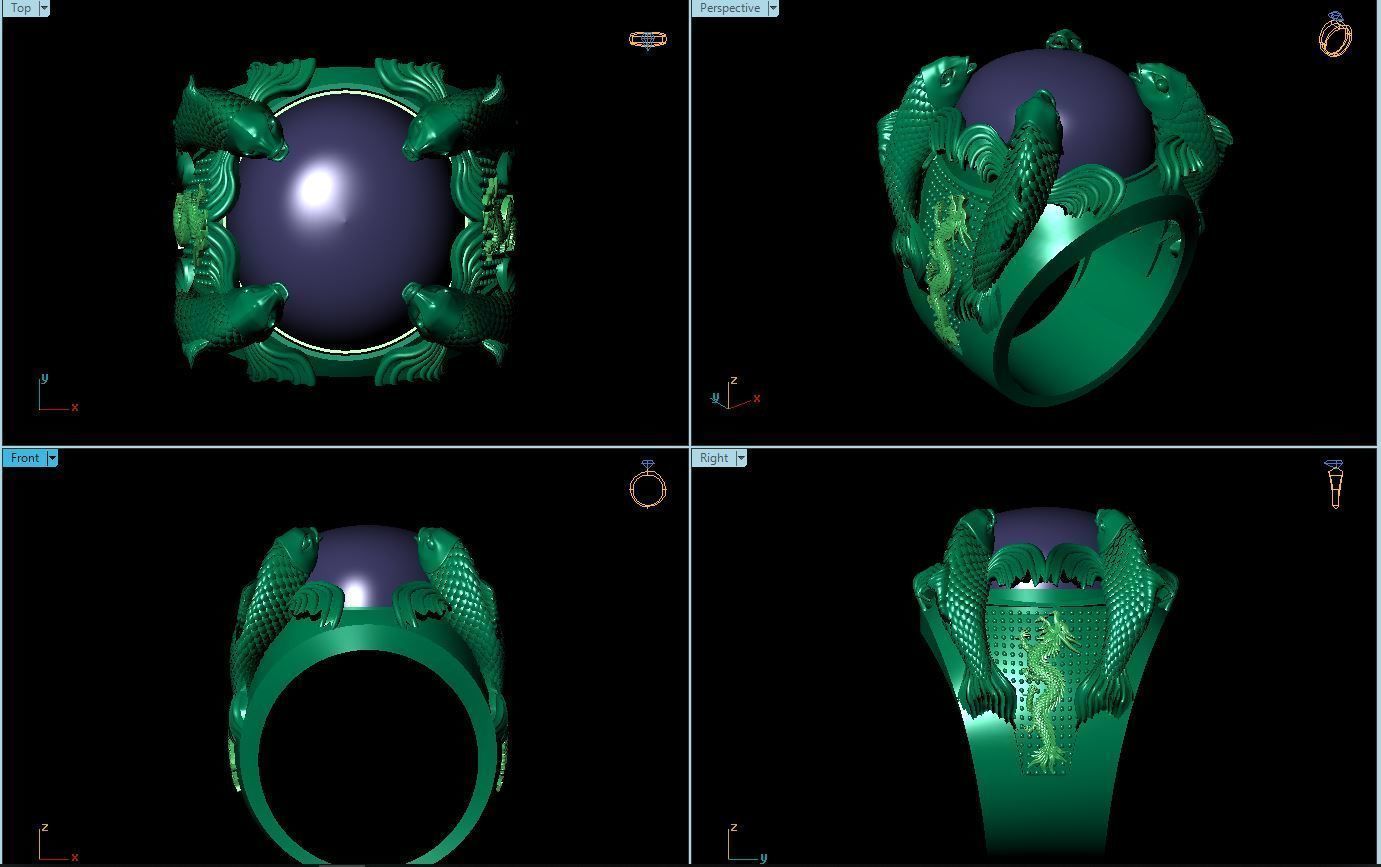Click the XYZ axis indicator in Perspective viewport
This screenshot has width=1381, height=867.
pos(736,393)
